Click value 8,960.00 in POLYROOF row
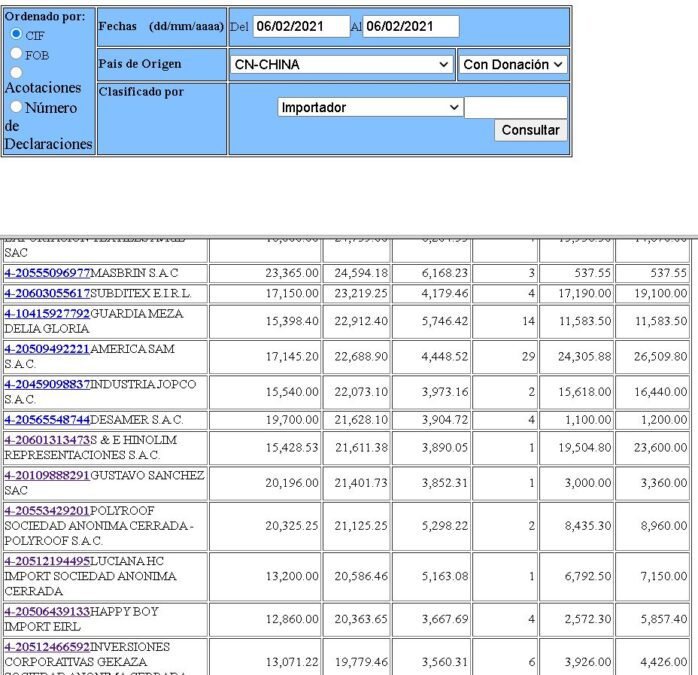 coord(664,526)
